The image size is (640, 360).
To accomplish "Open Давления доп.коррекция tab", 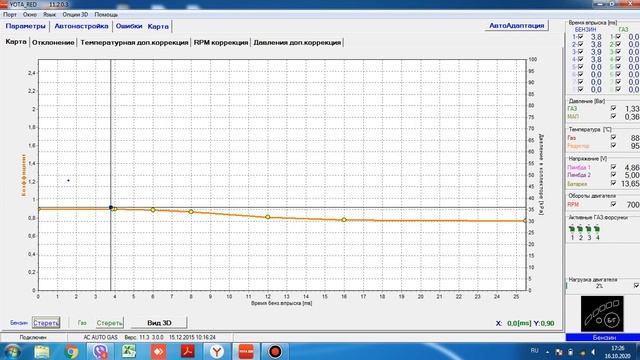I will [x=297, y=42].
